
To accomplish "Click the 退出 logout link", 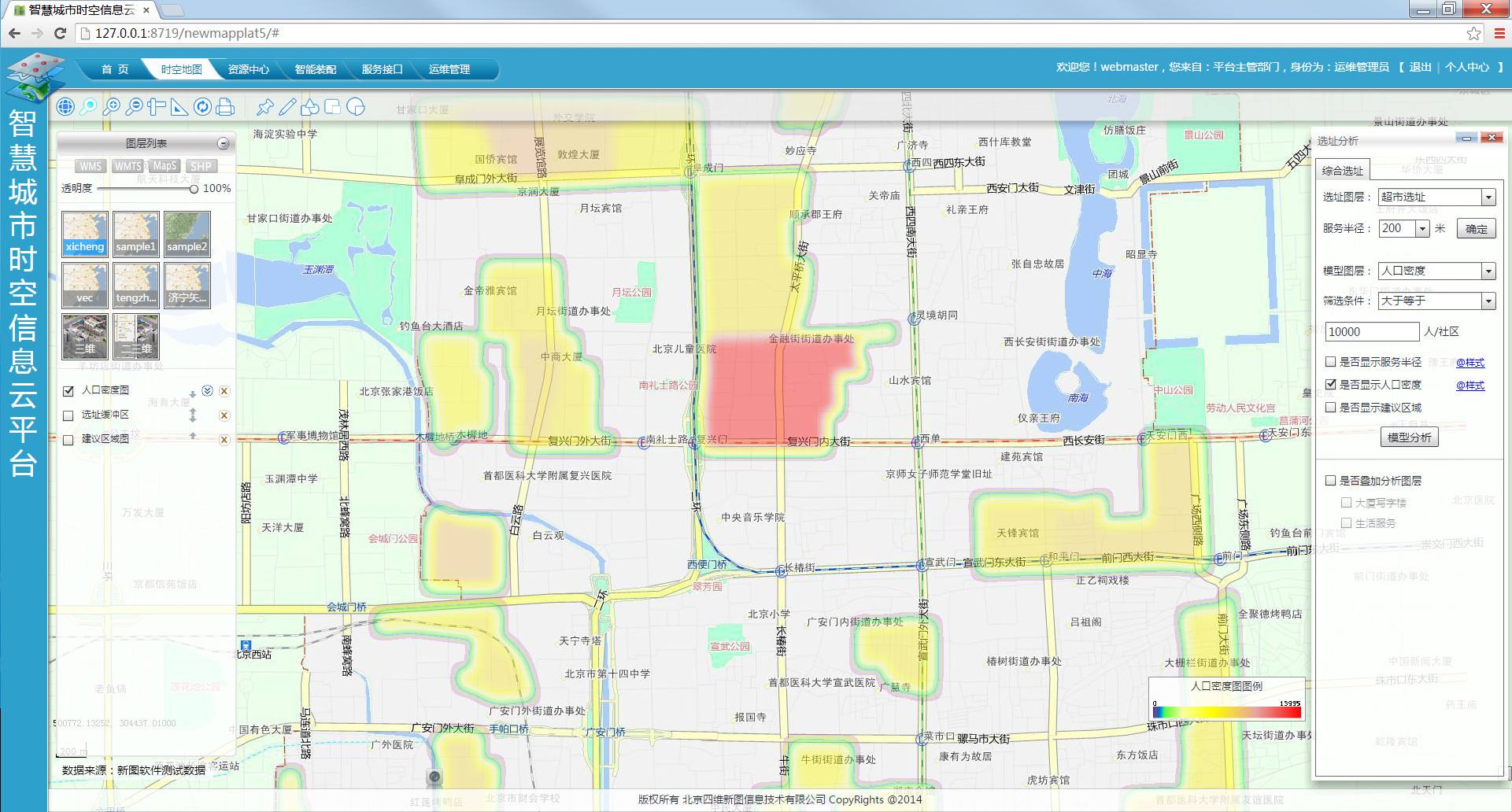I will pyautogui.click(x=1420, y=68).
